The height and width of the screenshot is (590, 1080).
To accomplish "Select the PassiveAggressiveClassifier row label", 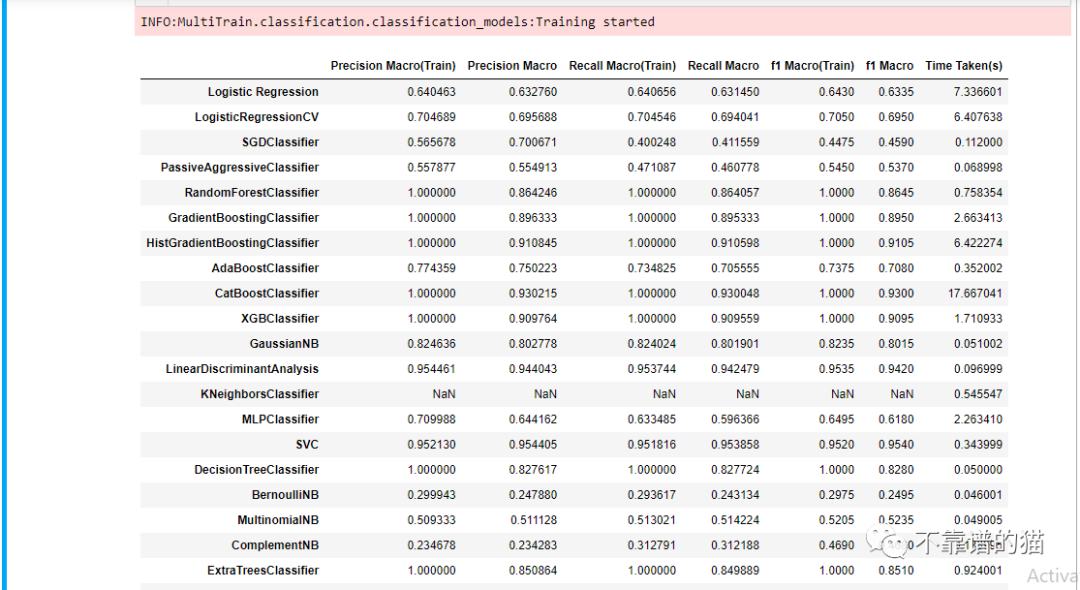I will [240, 168].
